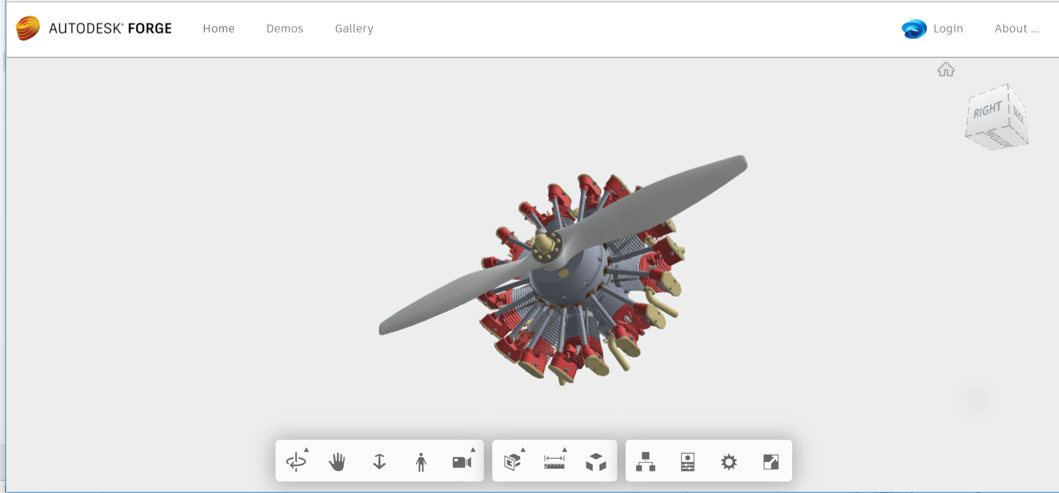Open the Camera interactions tool

(462, 462)
